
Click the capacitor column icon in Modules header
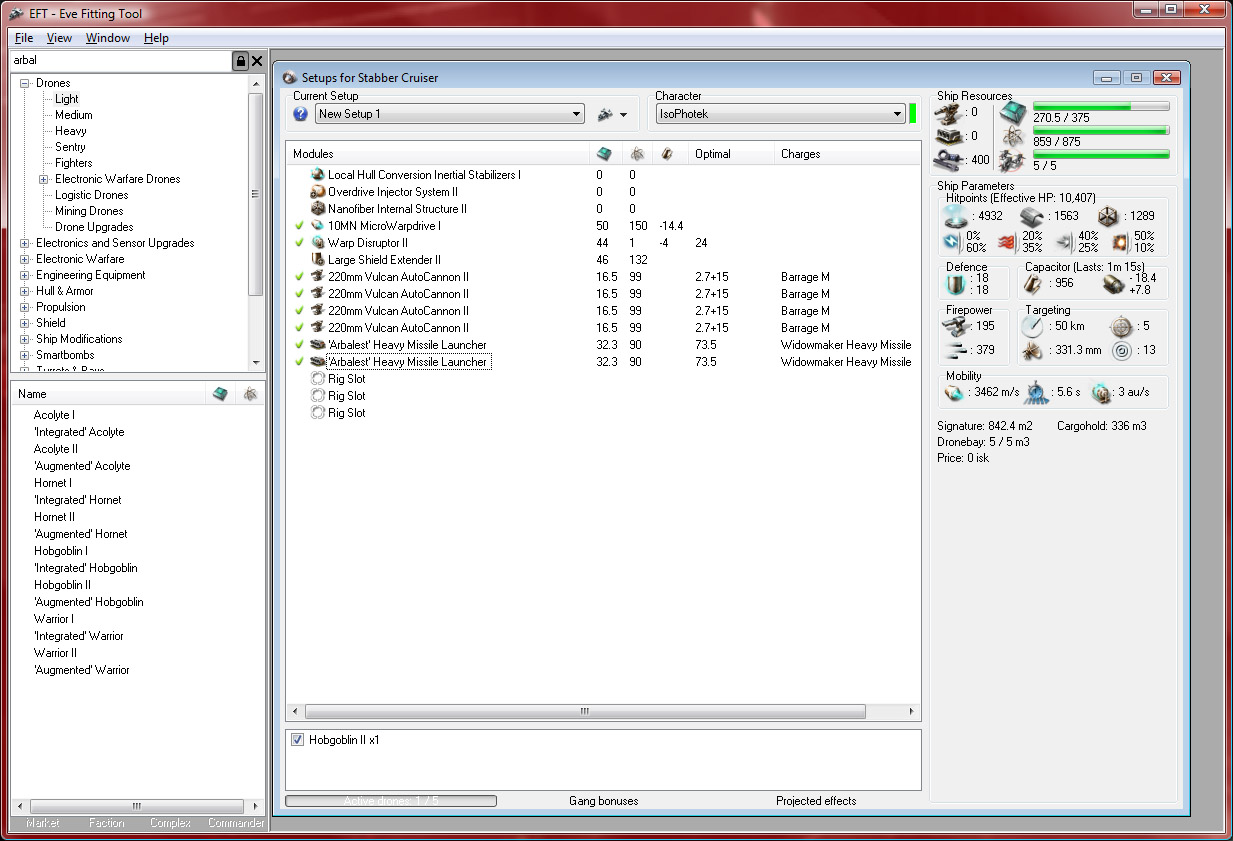tap(667, 154)
